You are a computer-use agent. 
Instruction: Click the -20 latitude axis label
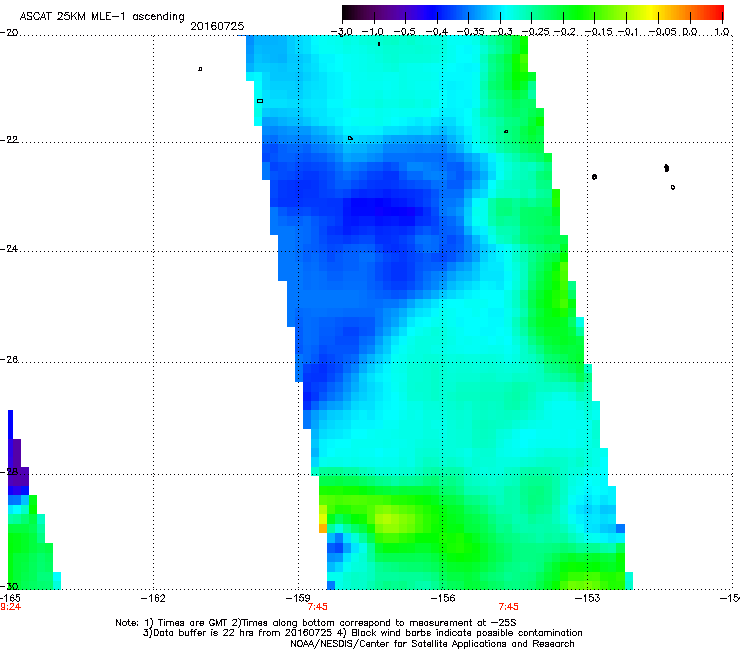9,33
